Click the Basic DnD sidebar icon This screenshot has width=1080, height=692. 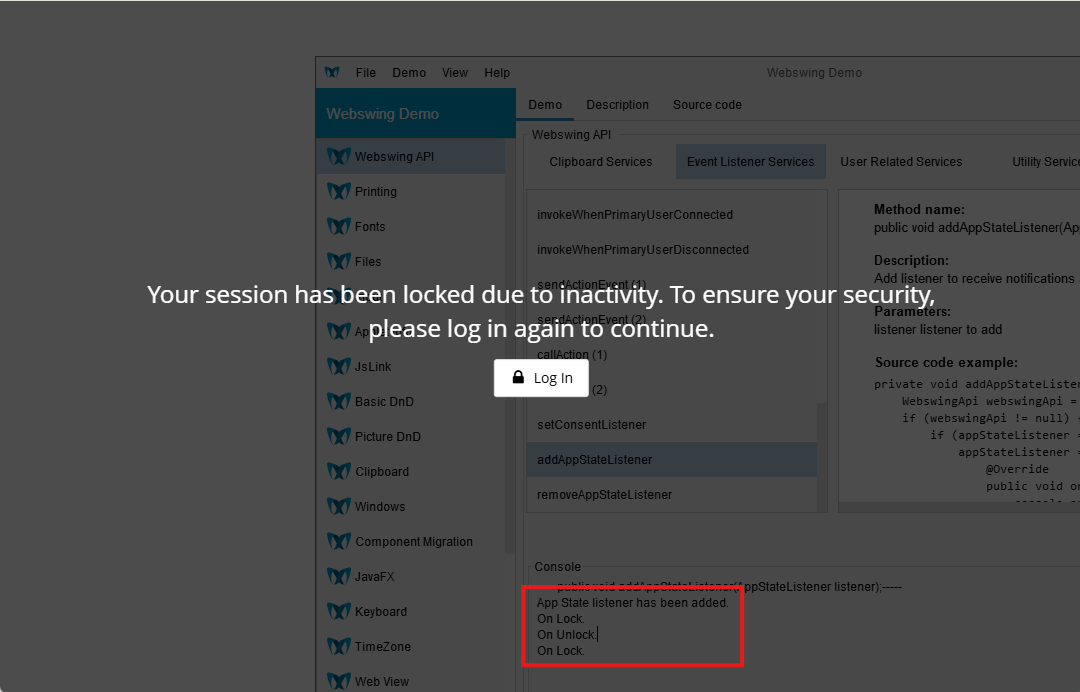coord(339,402)
